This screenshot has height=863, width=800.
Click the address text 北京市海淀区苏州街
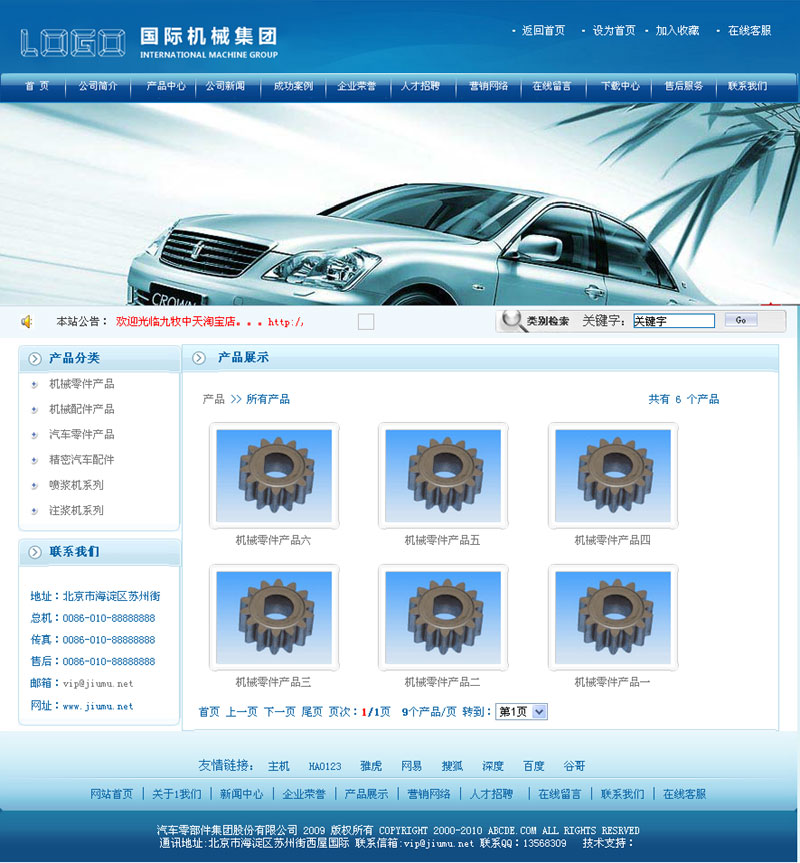(112, 596)
